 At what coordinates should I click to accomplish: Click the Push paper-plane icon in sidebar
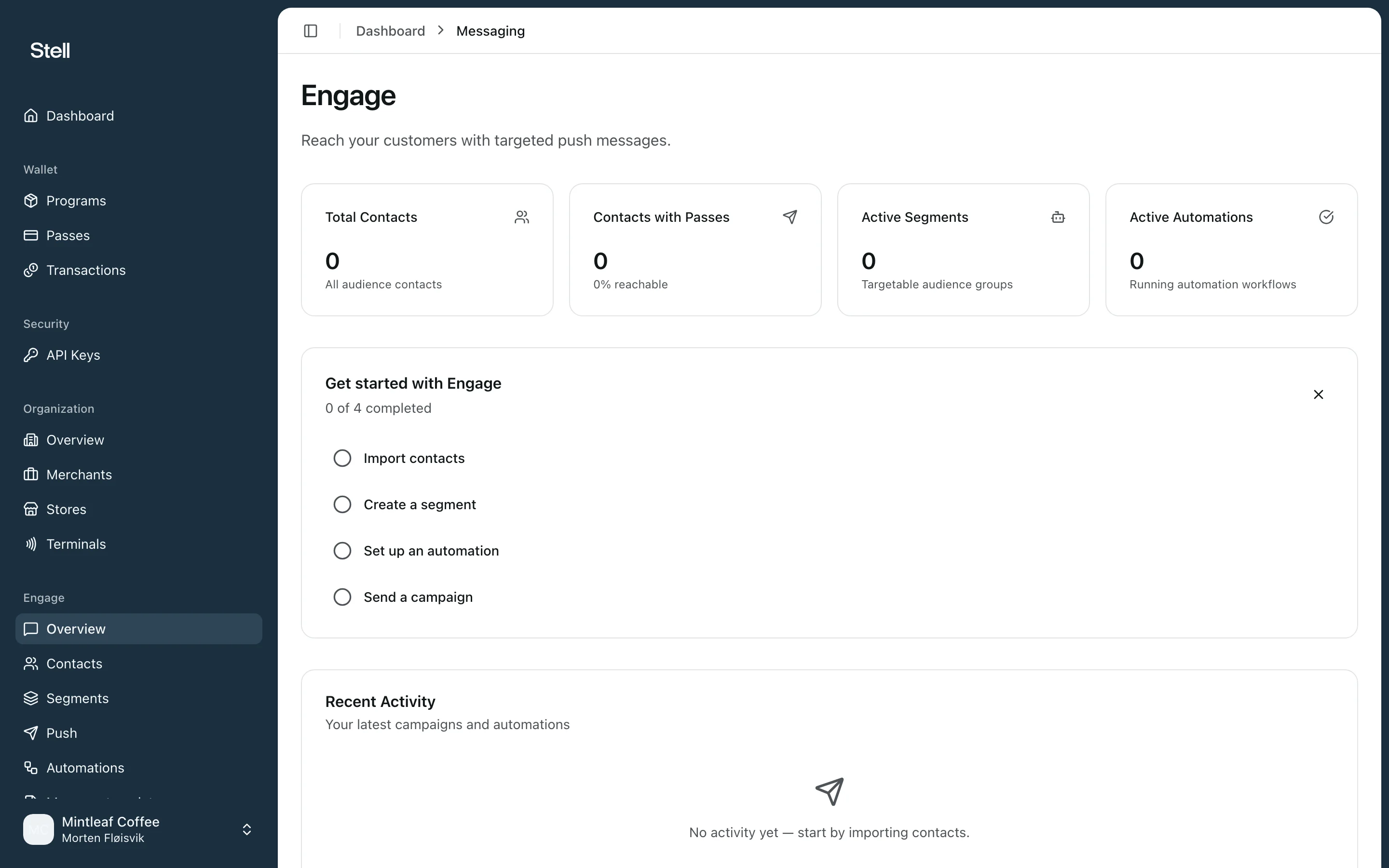tap(31, 733)
